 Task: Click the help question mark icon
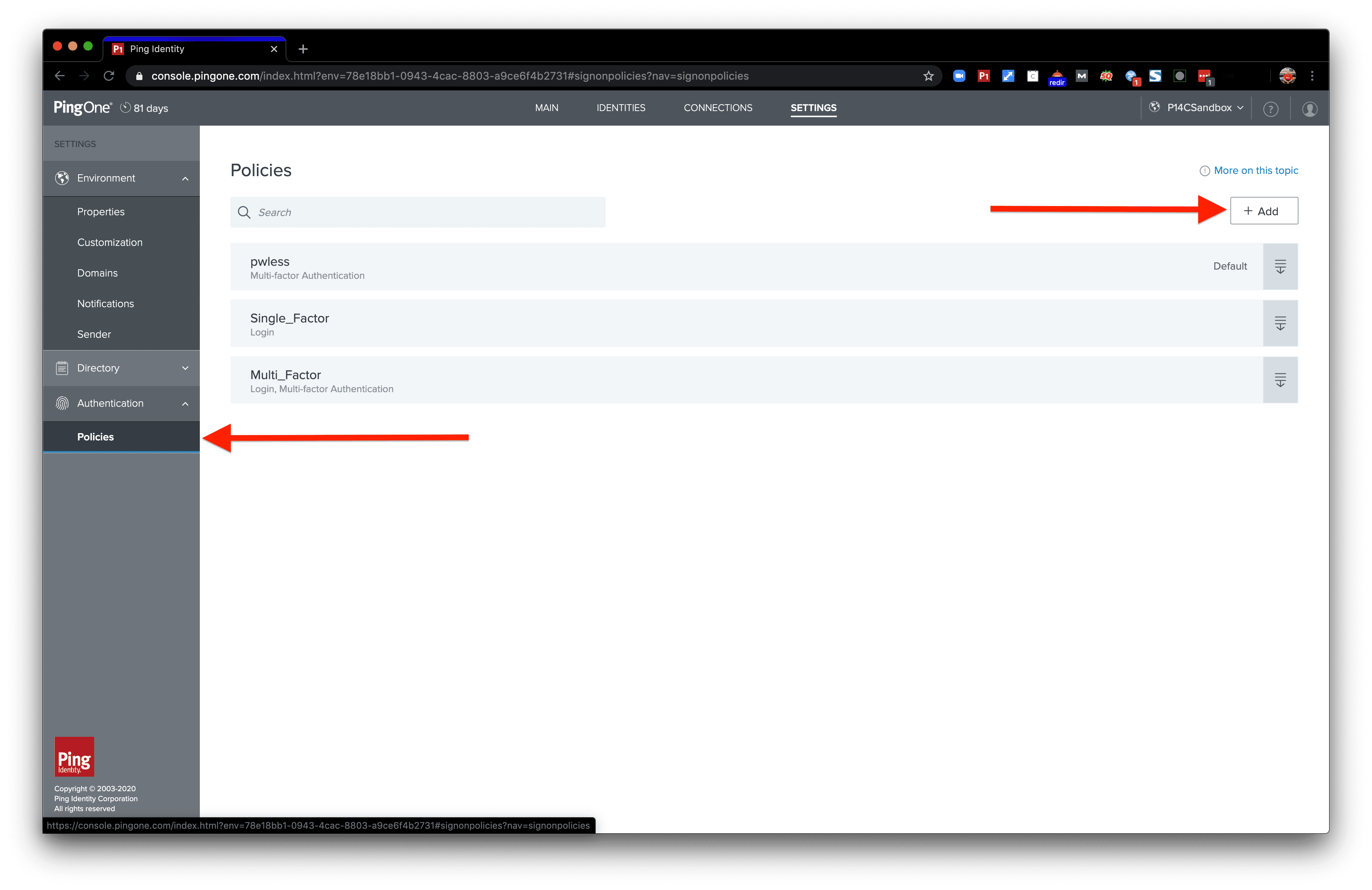point(1271,108)
